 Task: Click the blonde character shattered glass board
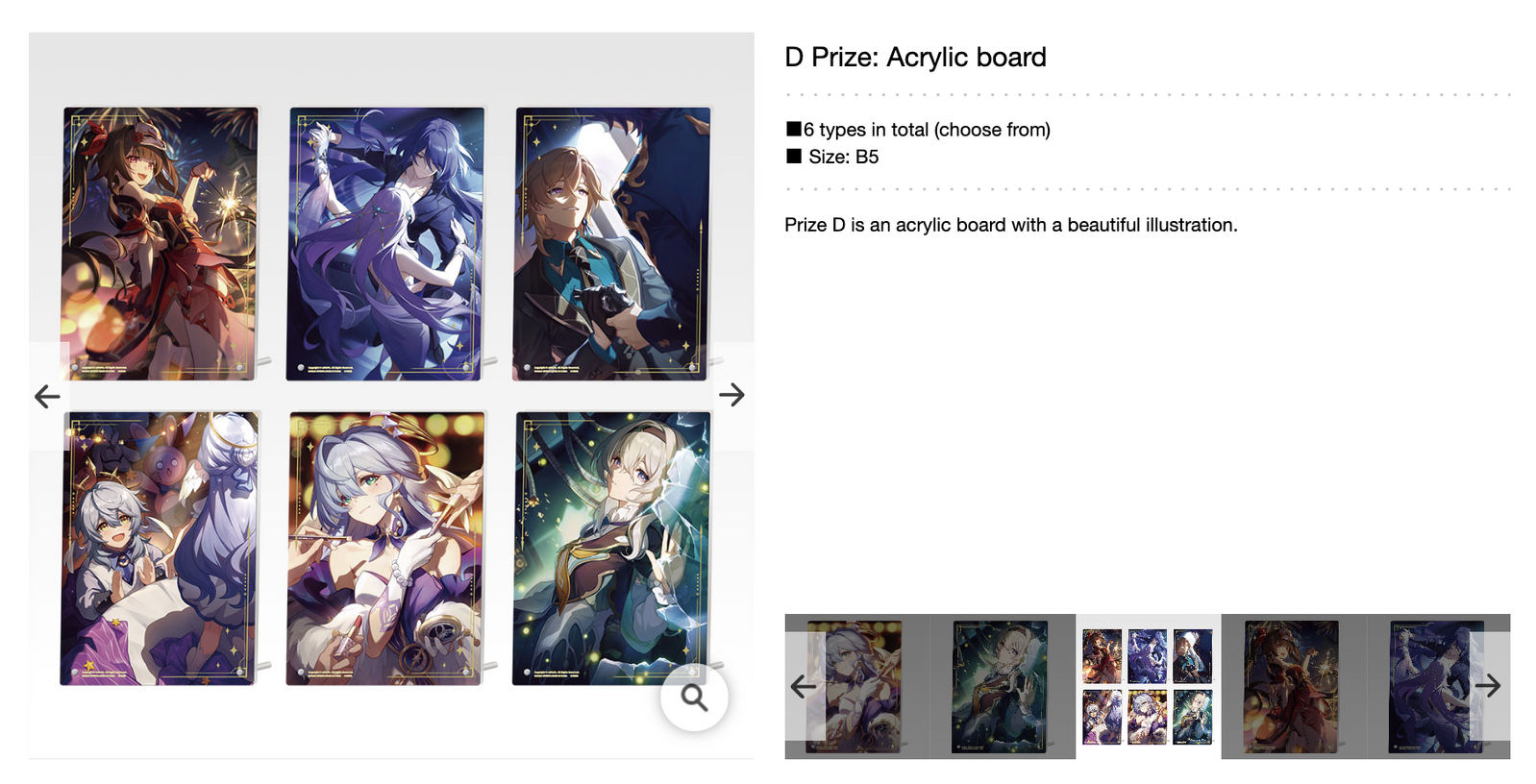tap(612, 549)
